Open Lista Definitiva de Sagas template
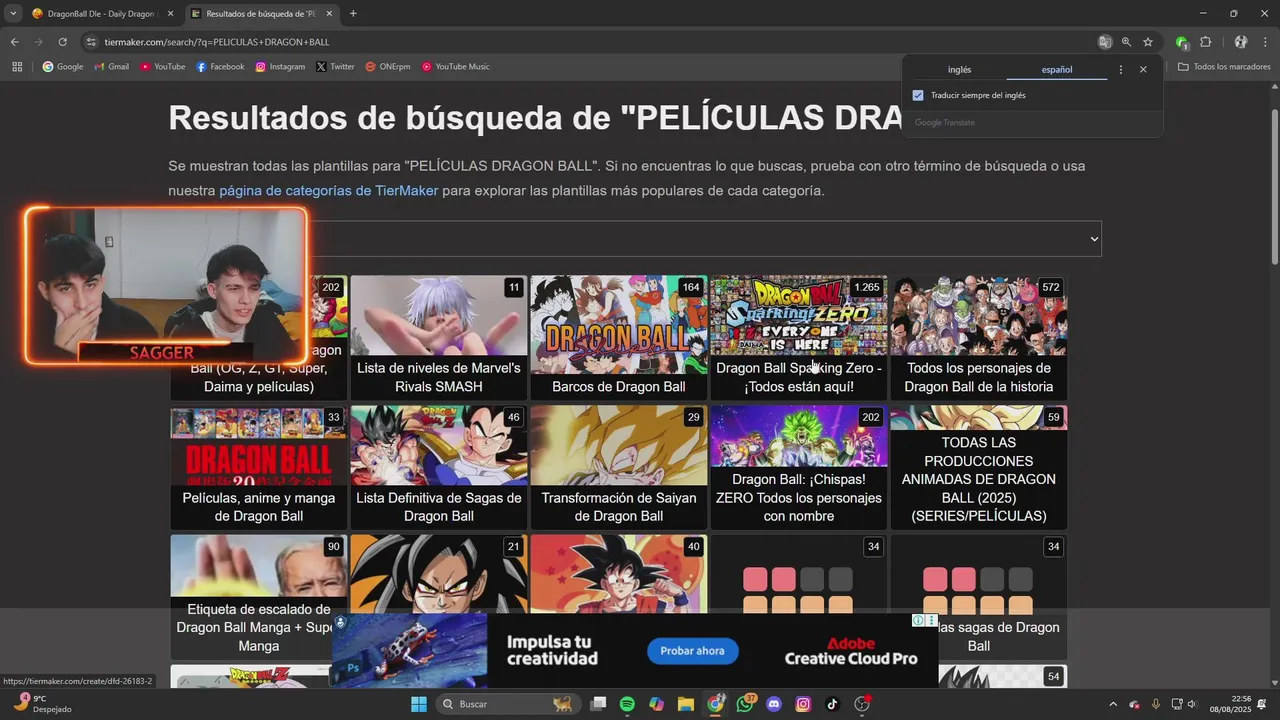1280x720 pixels. point(439,467)
